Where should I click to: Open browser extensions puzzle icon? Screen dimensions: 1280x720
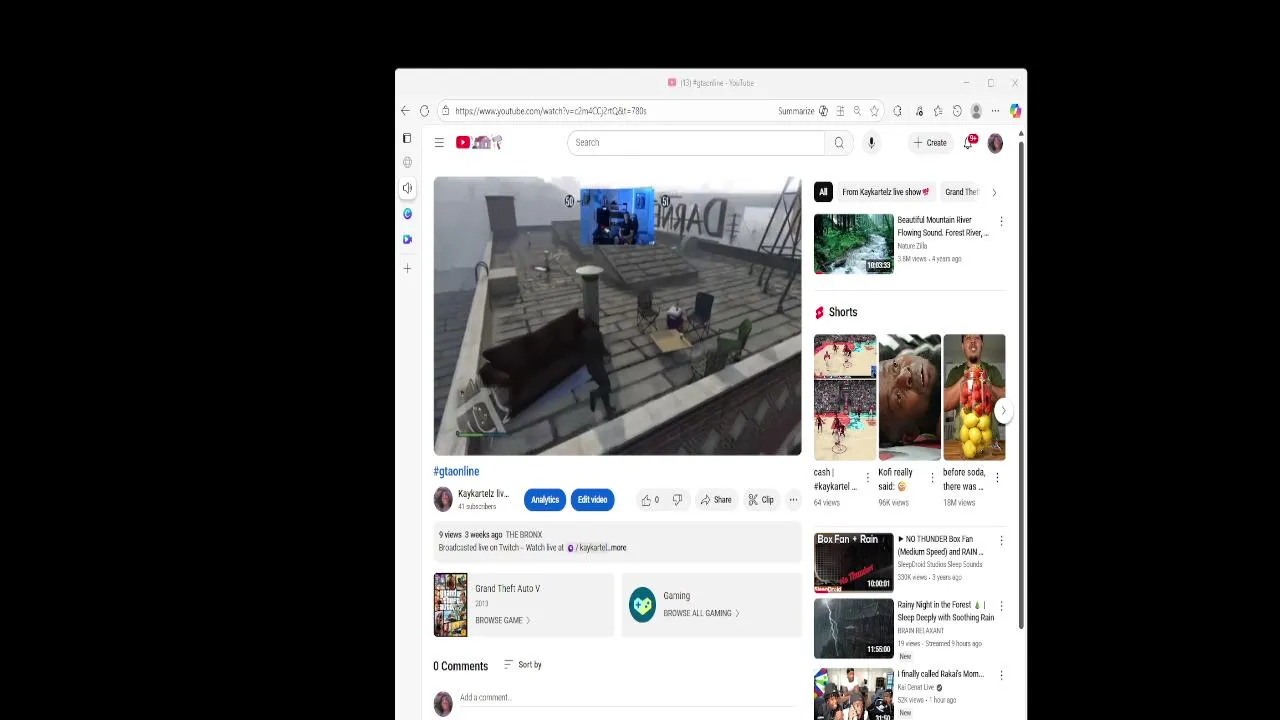coord(897,111)
